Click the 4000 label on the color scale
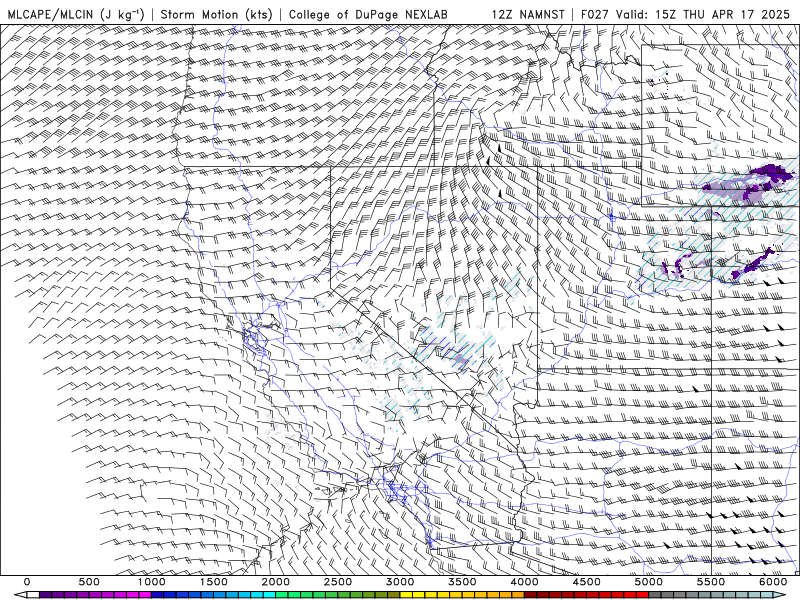Viewport: 800px width, 600px height. tap(525, 582)
